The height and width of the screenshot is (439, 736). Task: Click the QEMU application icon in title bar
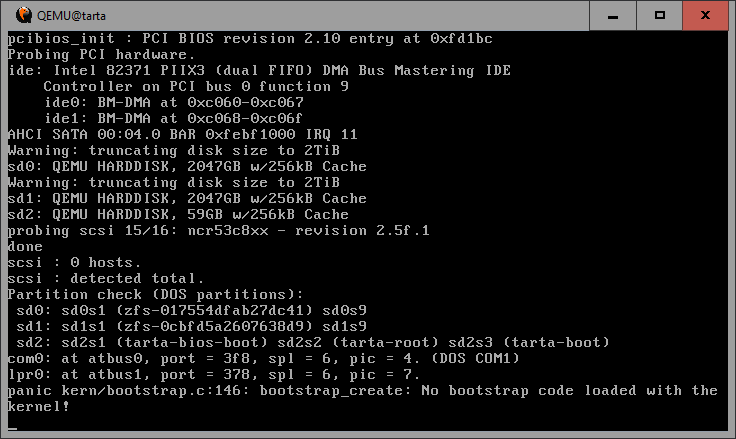point(17,15)
